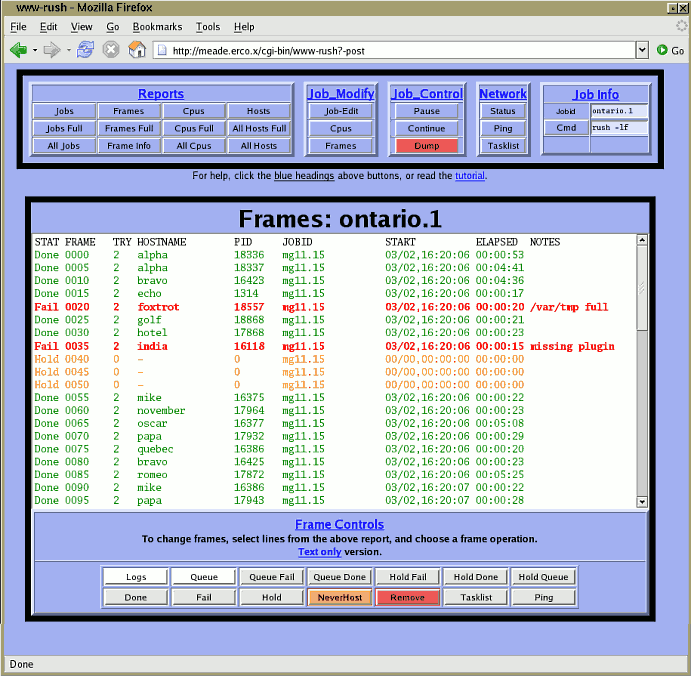Image resolution: width=691 pixels, height=676 pixels.
Task: Open the Help menu
Action: 244,27
